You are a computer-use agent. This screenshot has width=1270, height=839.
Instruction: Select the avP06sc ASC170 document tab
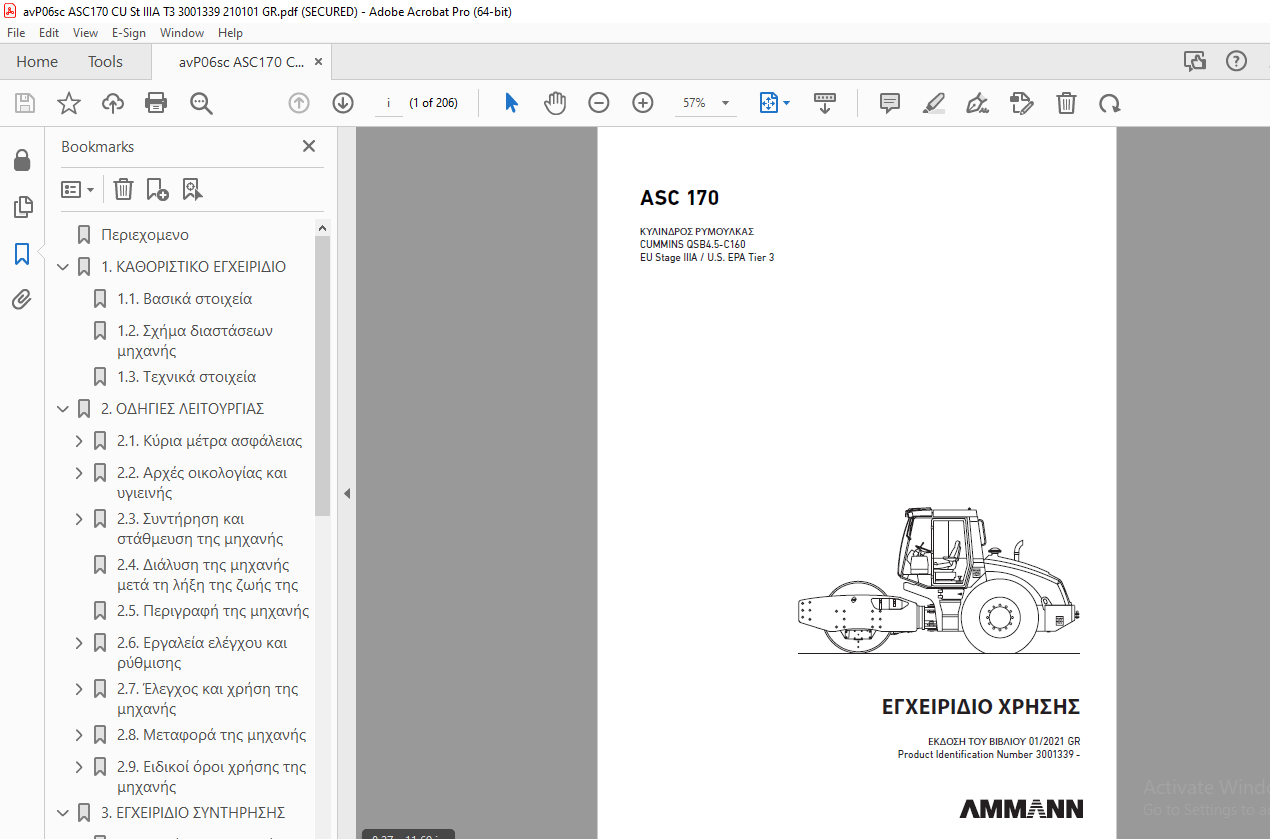tap(241, 62)
